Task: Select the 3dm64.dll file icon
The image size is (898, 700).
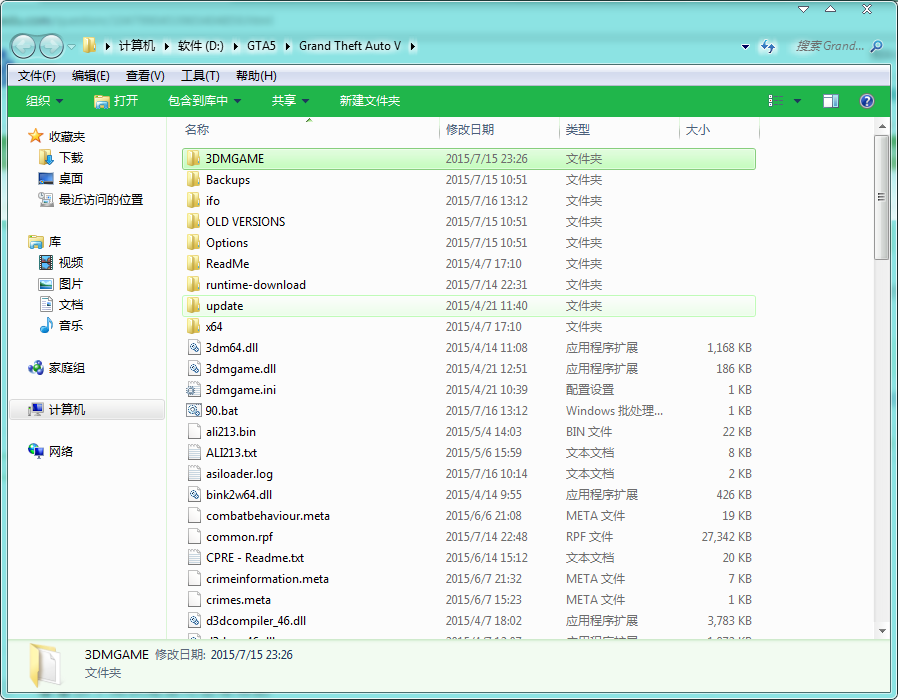Action: [194, 348]
